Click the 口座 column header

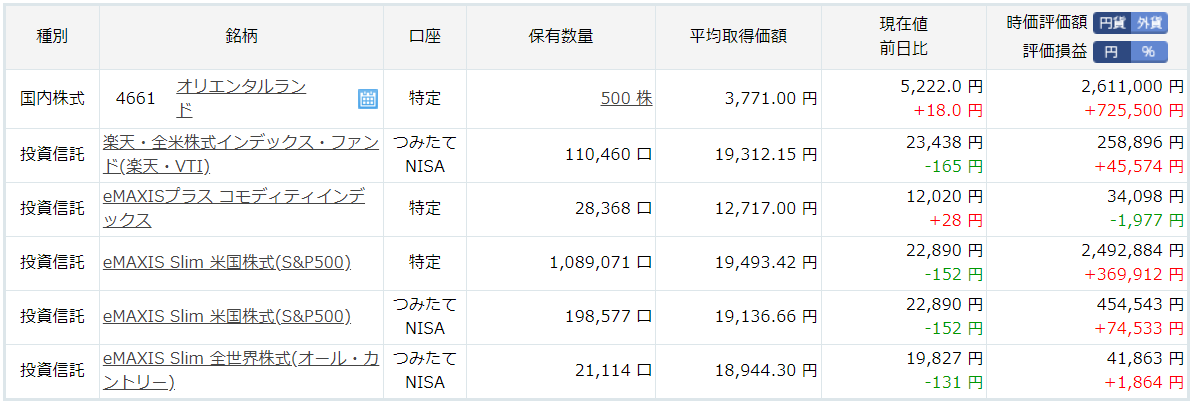pyautogui.click(x=425, y=36)
